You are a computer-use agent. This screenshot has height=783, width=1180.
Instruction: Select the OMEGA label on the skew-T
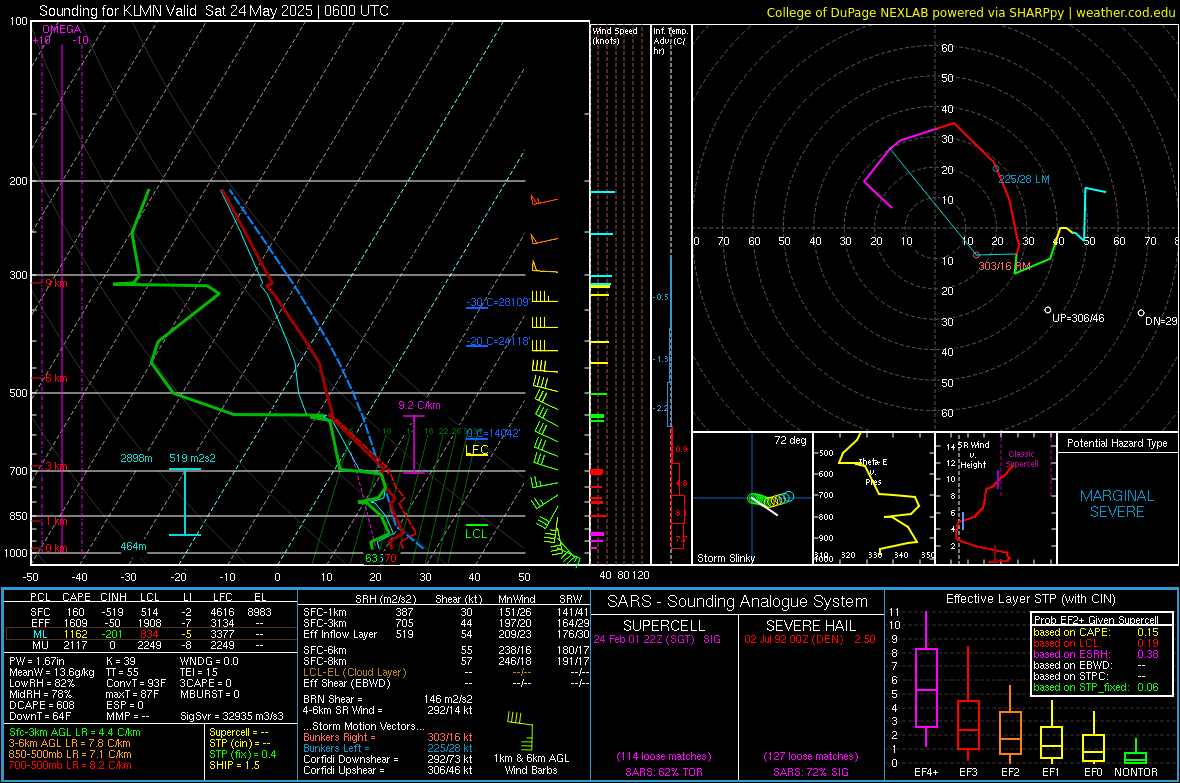(62, 29)
